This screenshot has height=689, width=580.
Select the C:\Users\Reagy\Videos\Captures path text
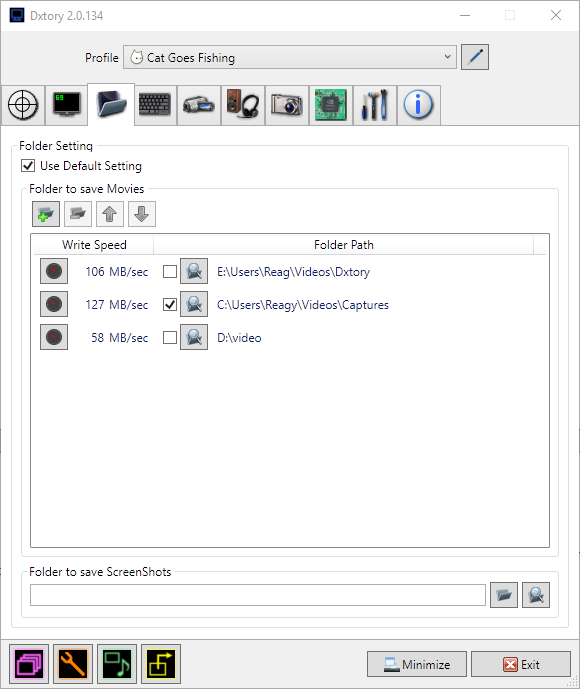[x=303, y=305]
